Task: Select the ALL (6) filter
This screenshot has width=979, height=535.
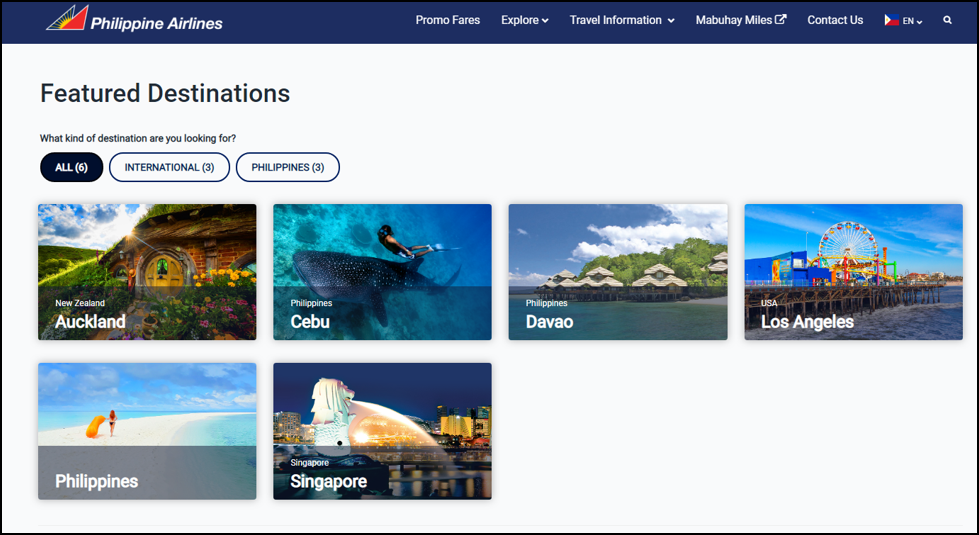Action: click(x=71, y=167)
